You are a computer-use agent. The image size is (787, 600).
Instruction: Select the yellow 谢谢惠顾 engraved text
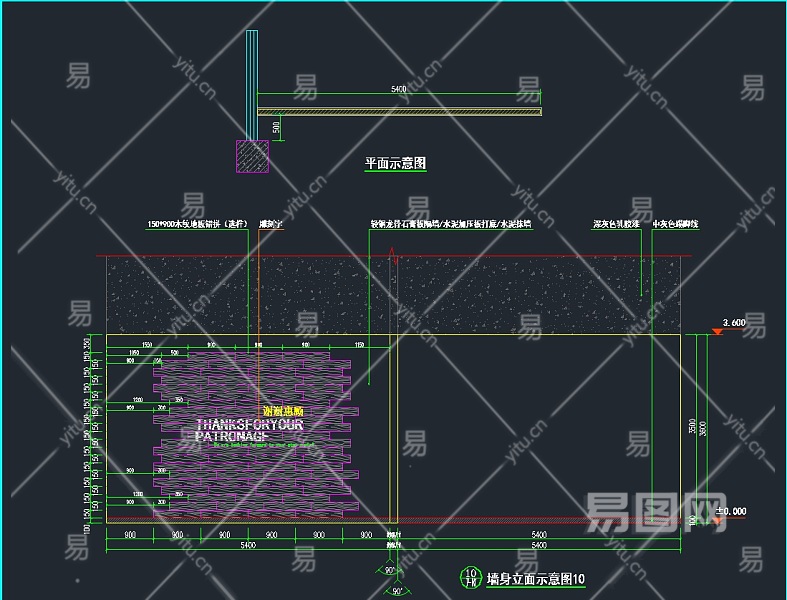click(283, 411)
